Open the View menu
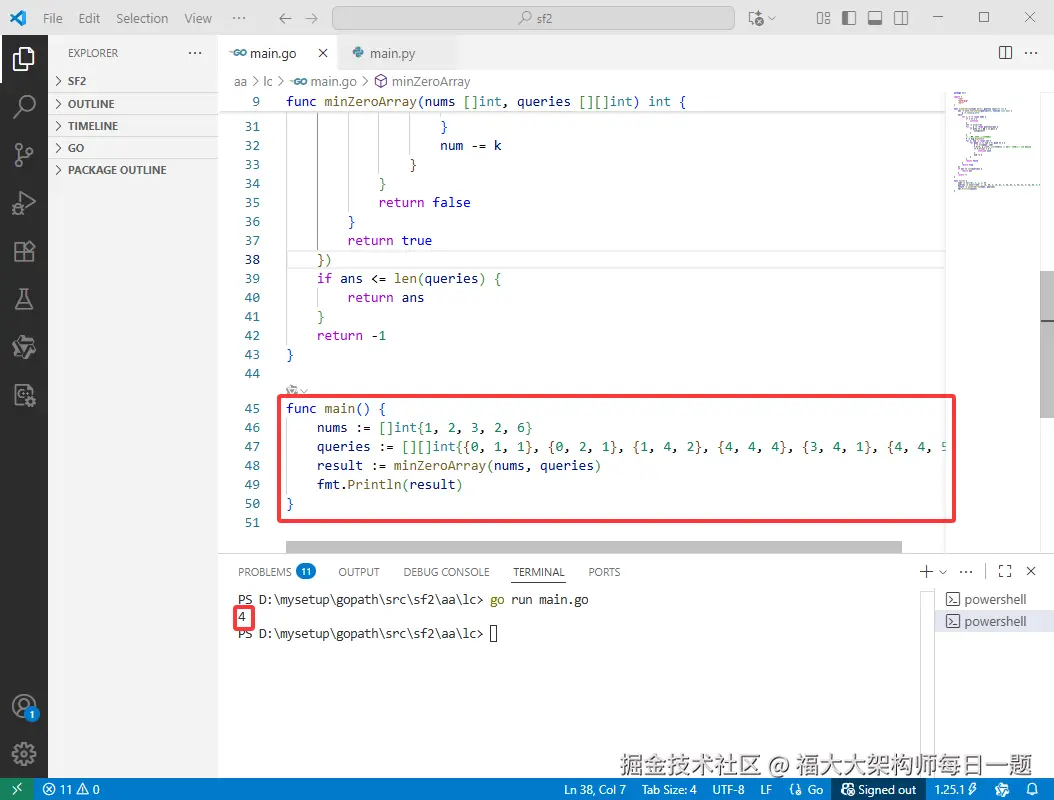 [198, 18]
